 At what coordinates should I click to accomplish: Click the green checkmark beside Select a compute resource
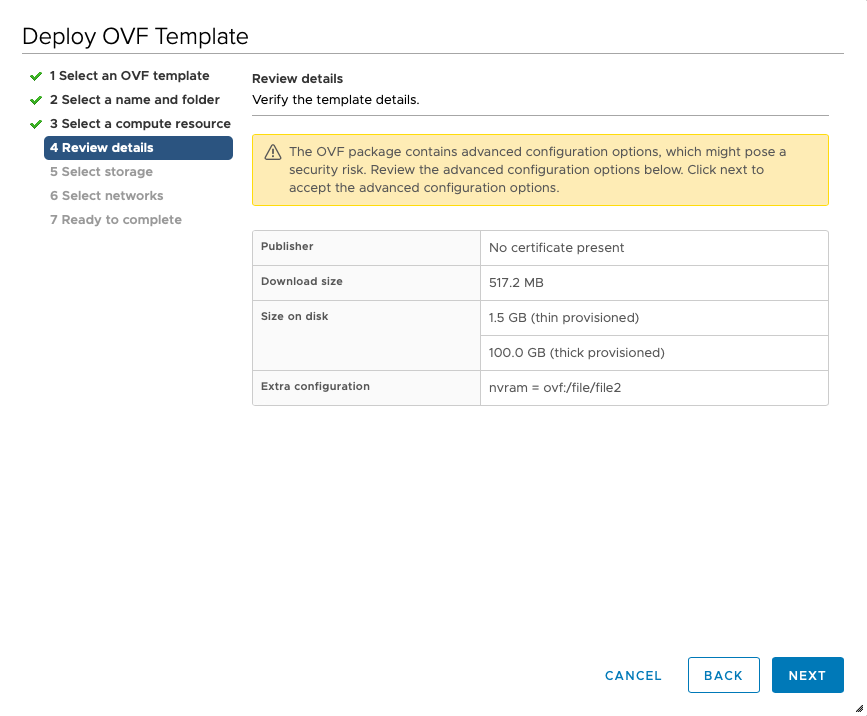pos(36,124)
